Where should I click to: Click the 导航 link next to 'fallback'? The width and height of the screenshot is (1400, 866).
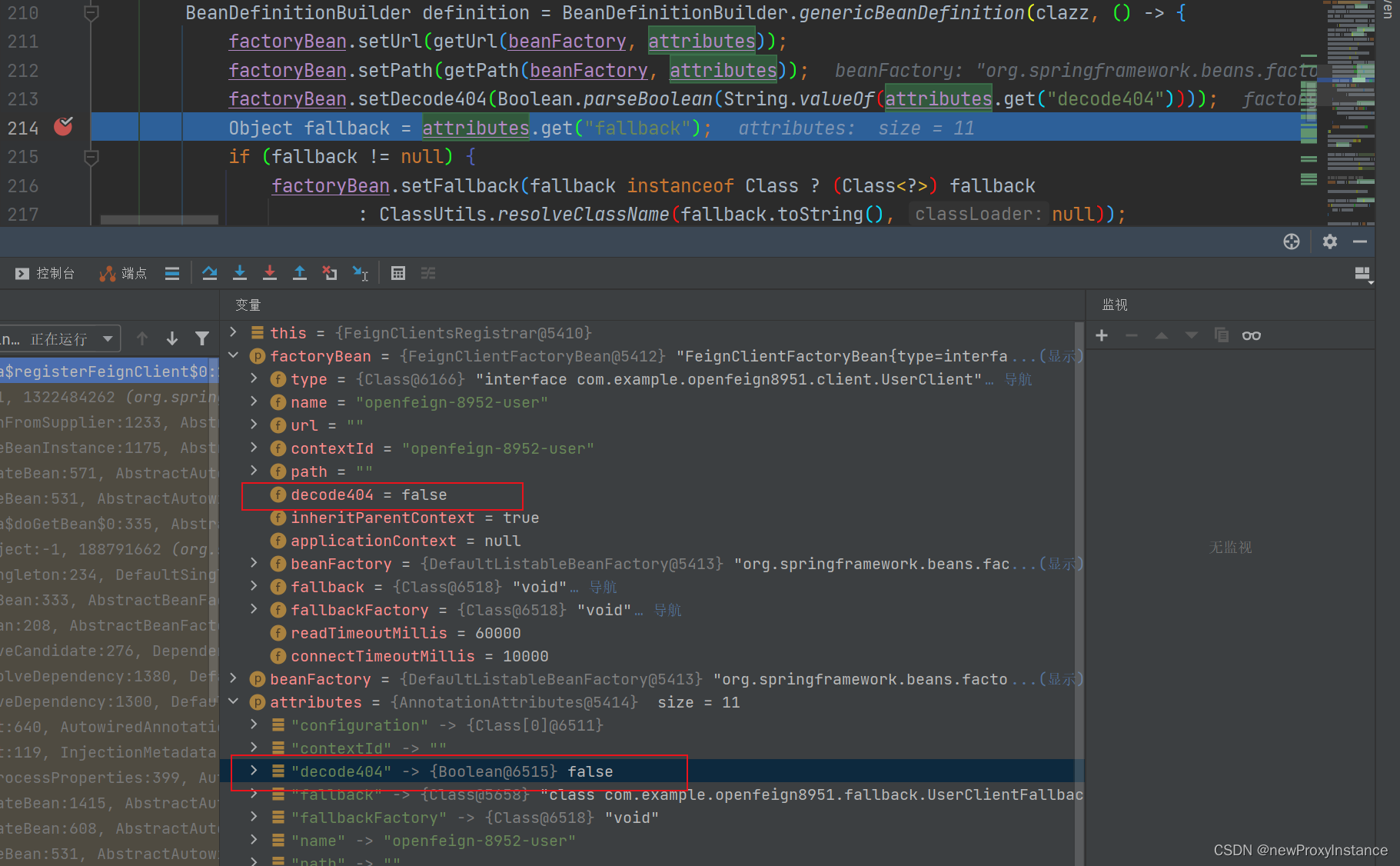(604, 587)
